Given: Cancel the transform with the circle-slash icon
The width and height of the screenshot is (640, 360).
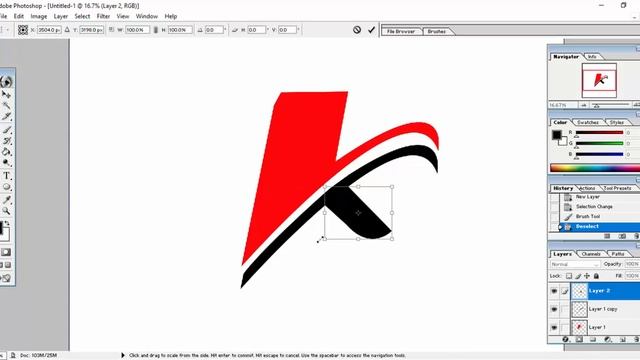Looking at the screenshot, I should point(357,30).
